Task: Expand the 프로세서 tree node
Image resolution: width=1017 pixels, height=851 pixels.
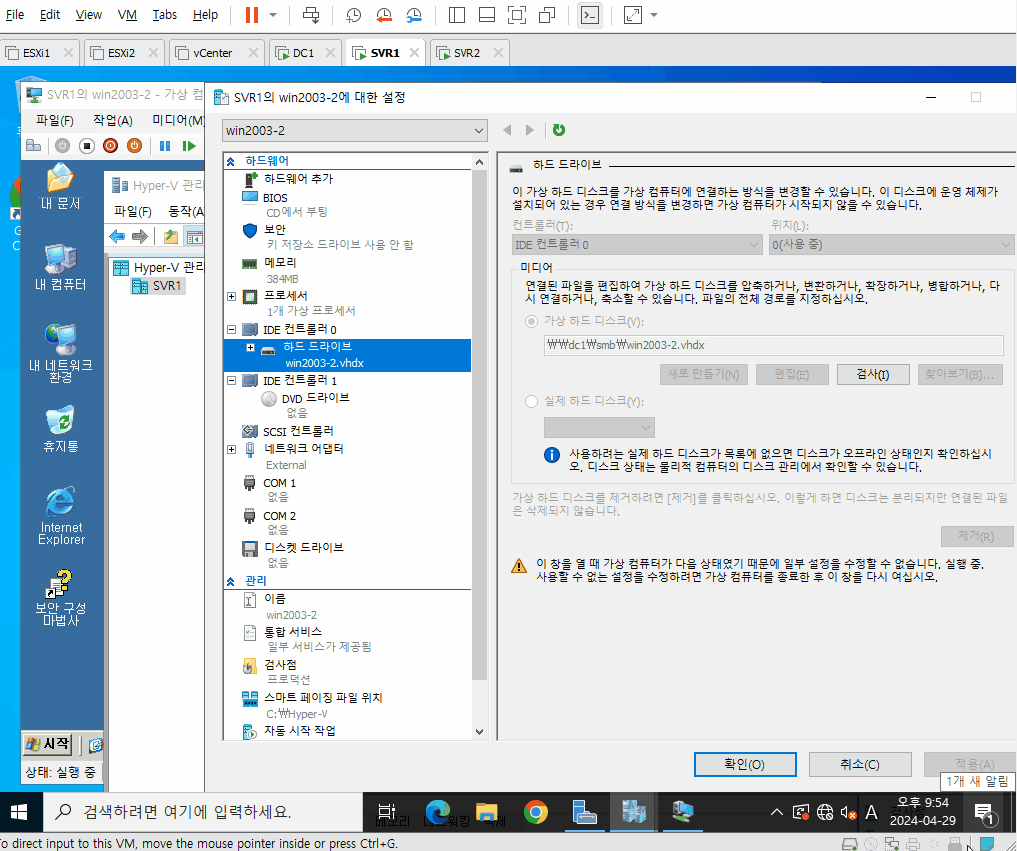Action: (232, 296)
